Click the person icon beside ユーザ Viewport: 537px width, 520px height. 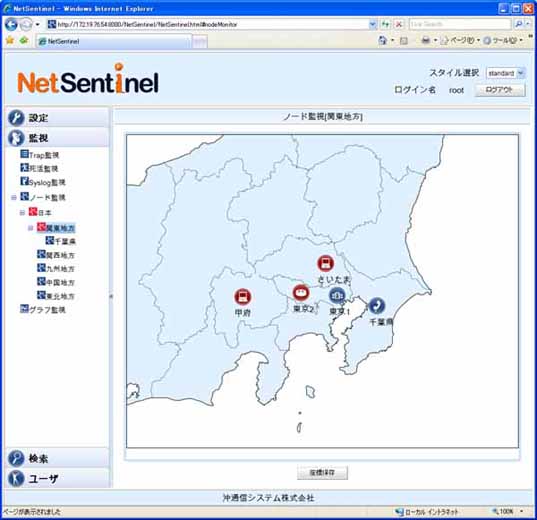(x=16, y=479)
